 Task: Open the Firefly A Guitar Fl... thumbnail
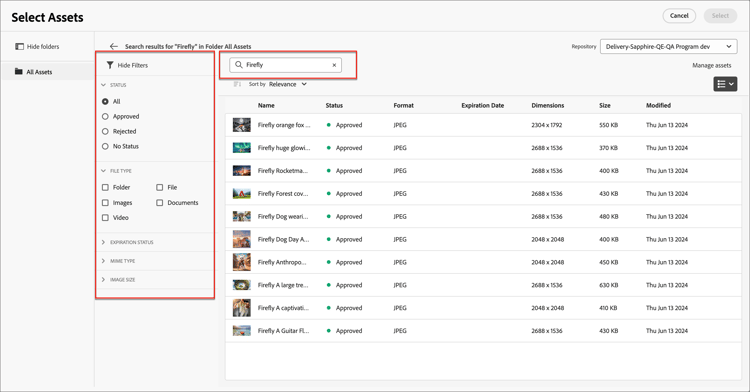coord(242,330)
